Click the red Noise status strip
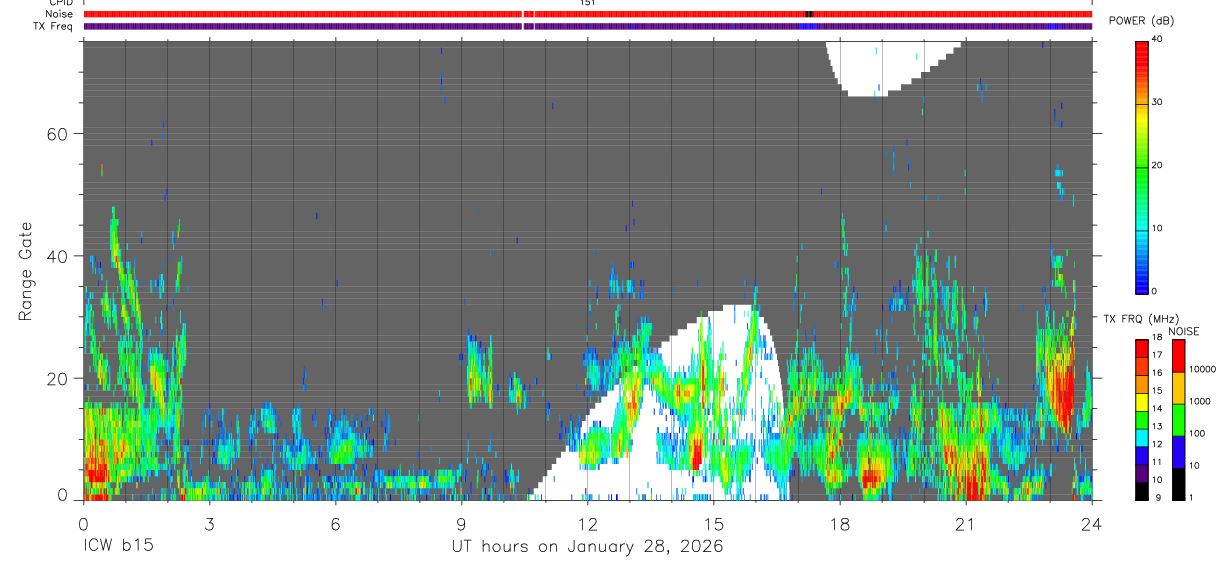The height and width of the screenshot is (567, 1228). [587, 14]
